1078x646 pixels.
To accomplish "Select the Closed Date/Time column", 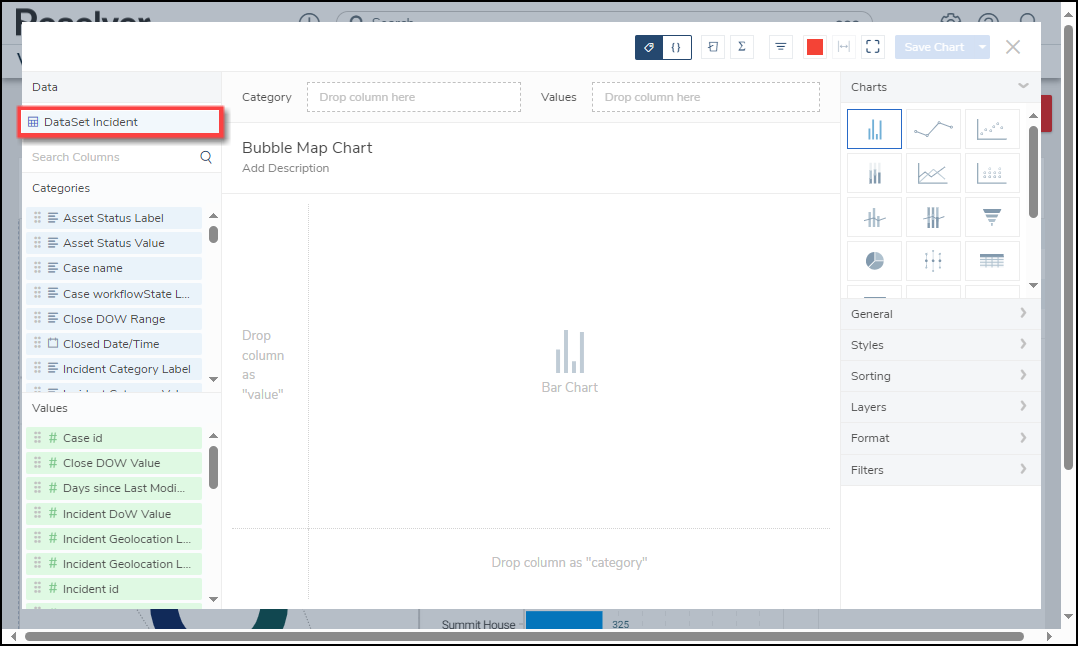I will point(114,344).
